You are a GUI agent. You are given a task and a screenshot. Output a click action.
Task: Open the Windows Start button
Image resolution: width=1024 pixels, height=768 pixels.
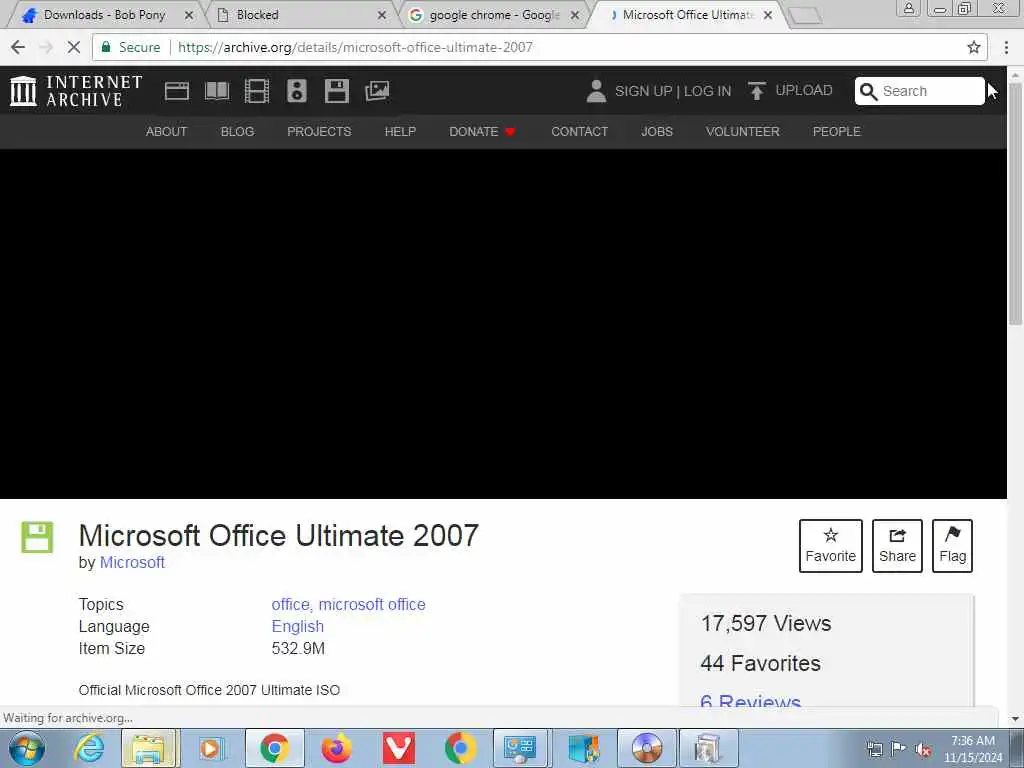click(x=27, y=748)
